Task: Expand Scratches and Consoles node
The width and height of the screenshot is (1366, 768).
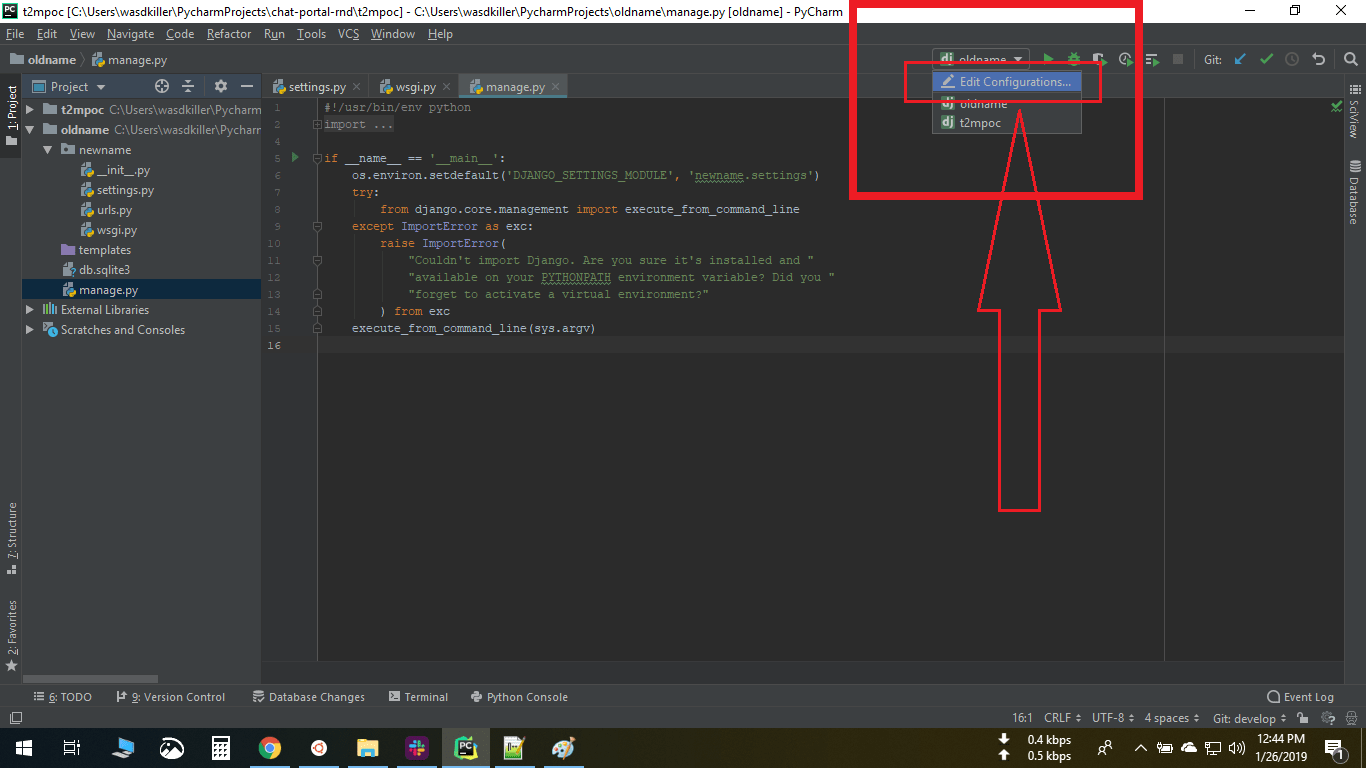Action: coord(30,330)
